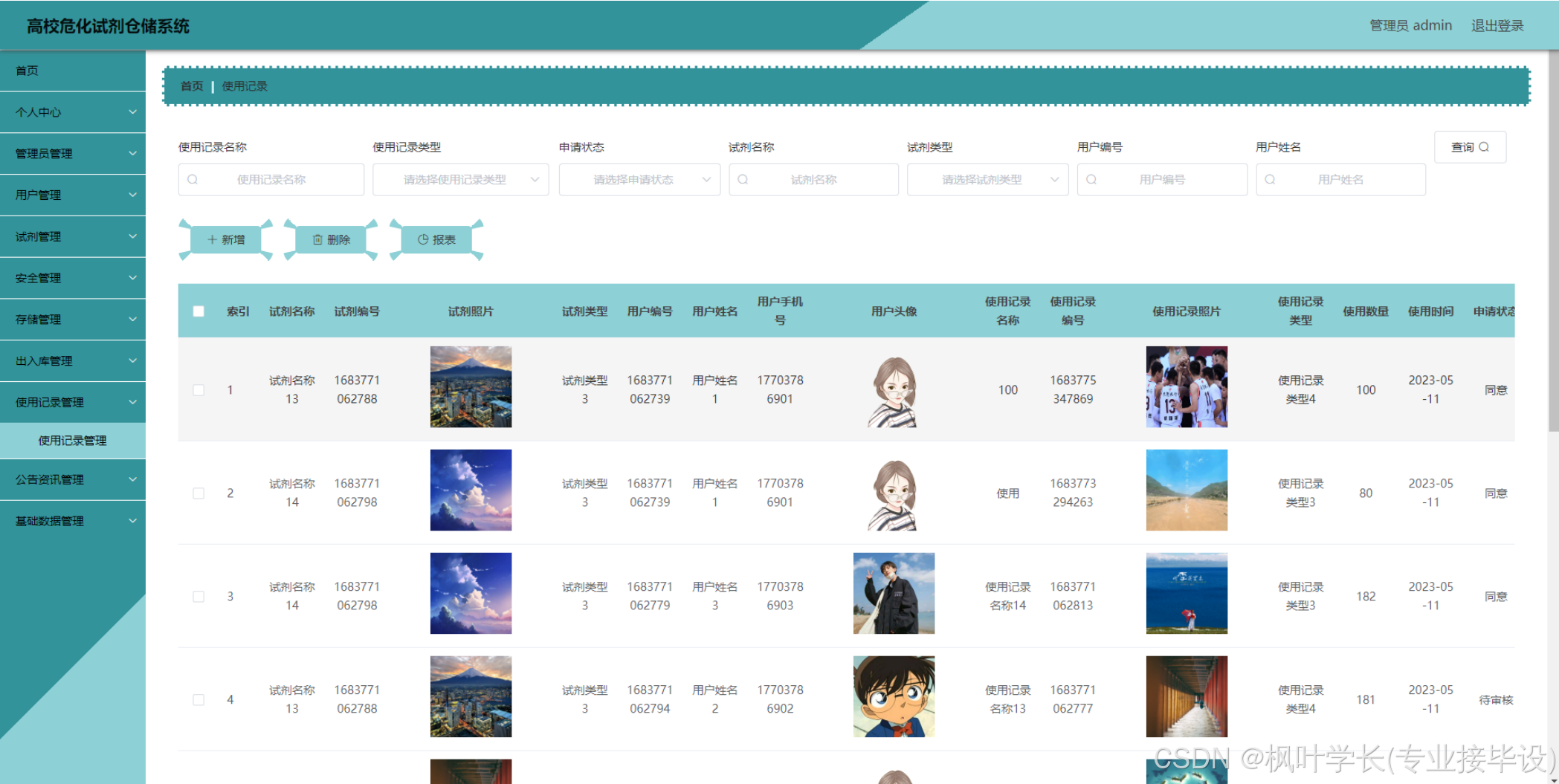Click 使用数量 value 182
Screen dimensions: 1559x784
[1366, 597]
